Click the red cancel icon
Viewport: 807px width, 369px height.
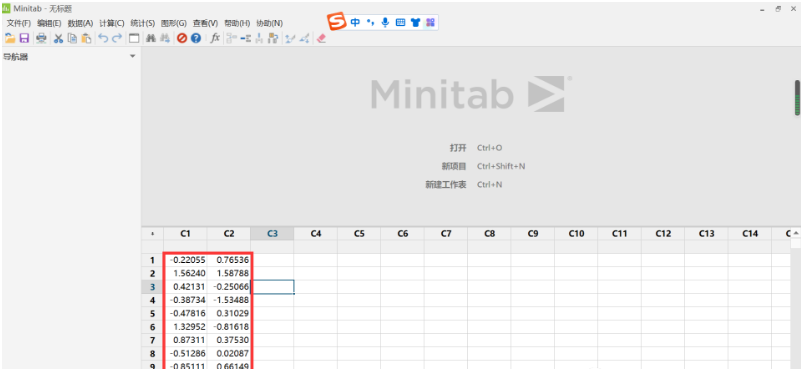pyautogui.click(x=182, y=38)
